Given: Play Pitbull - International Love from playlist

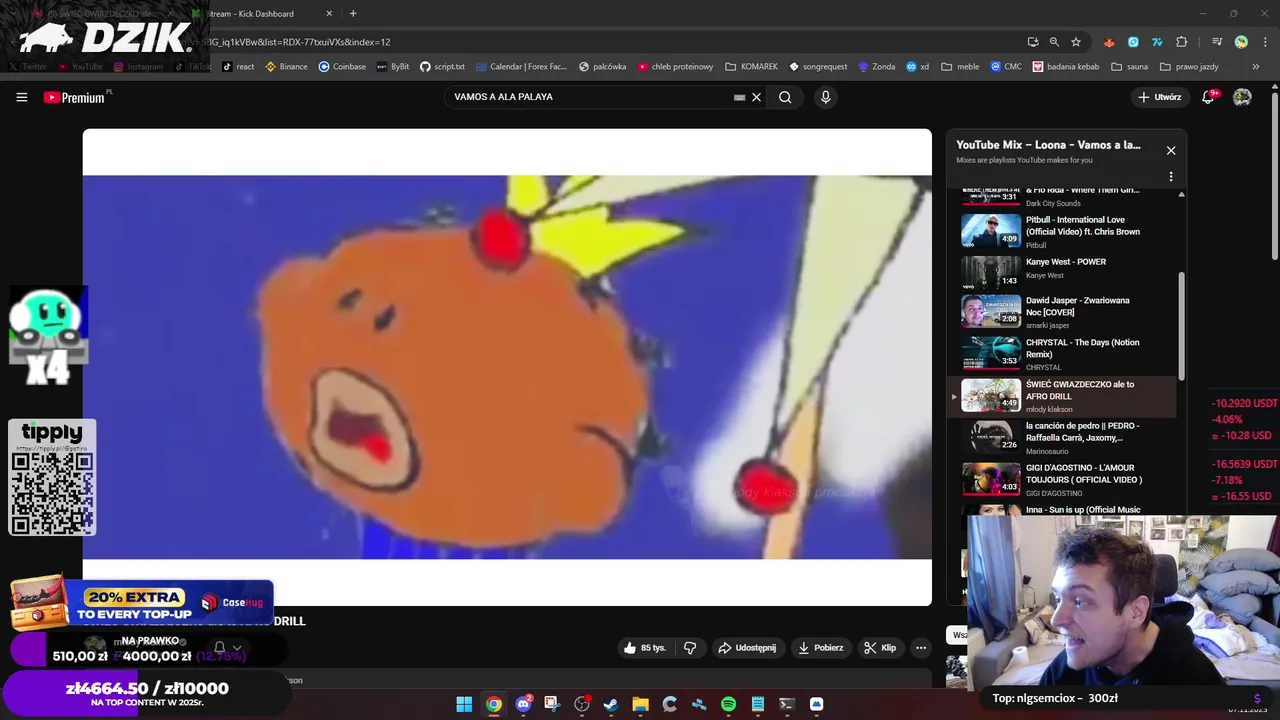Looking at the screenshot, I should (1063, 231).
